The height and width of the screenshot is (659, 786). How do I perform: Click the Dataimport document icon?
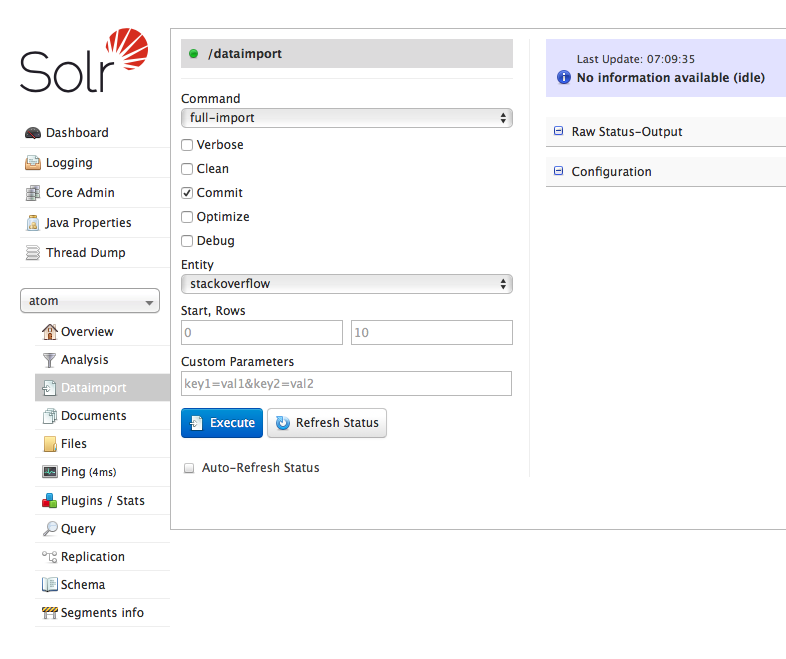pyautogui.click(x=50, y=388)
